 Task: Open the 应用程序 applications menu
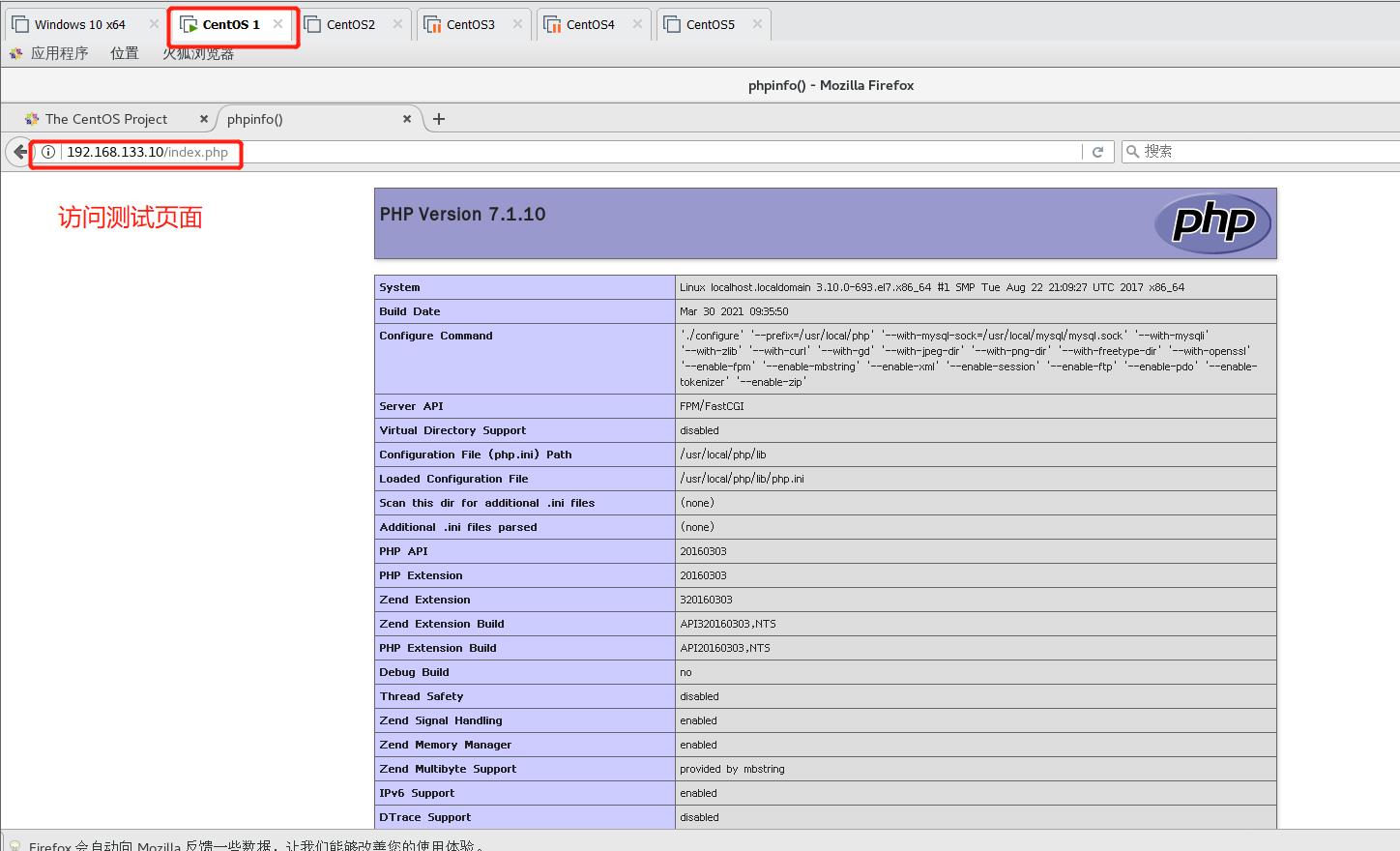(59, 53)
